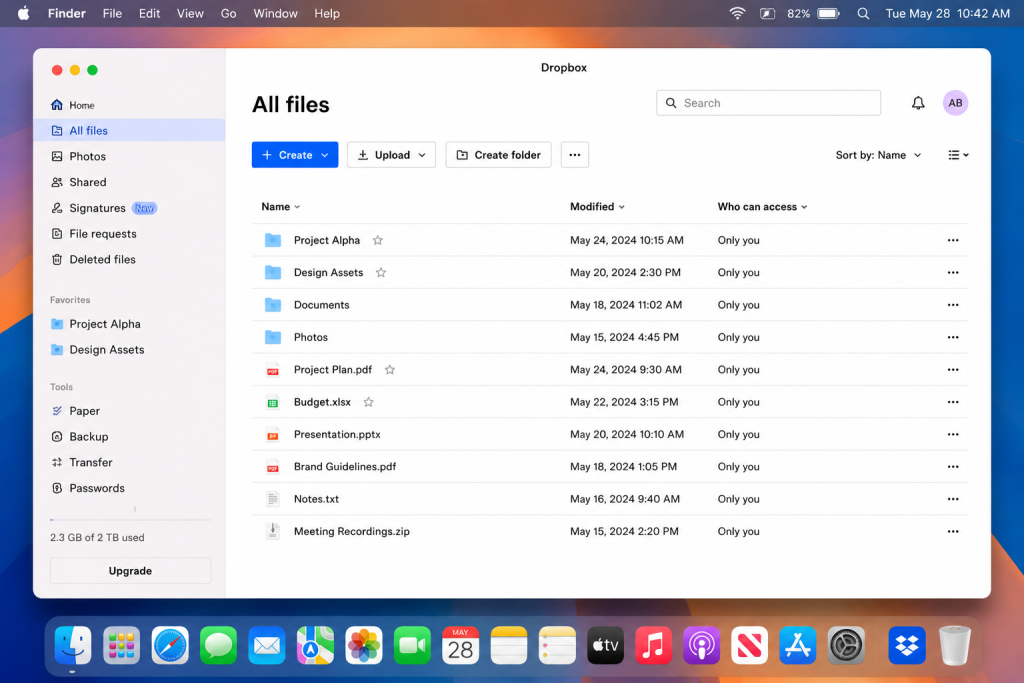
Task: Click the toolbar ellipsis more button
Action: (575, 155)
